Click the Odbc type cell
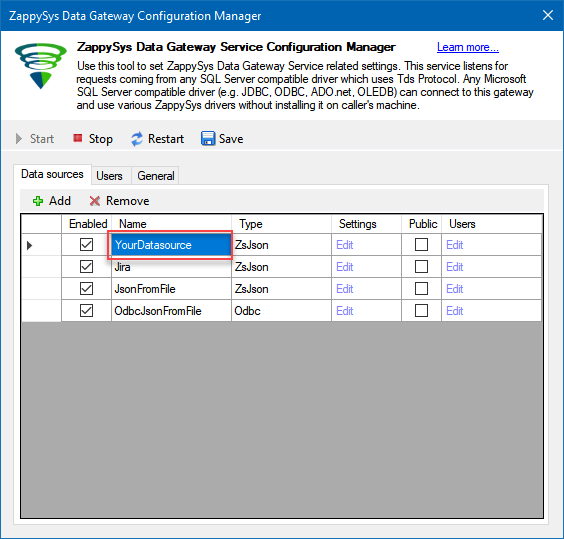 (281, 311)
